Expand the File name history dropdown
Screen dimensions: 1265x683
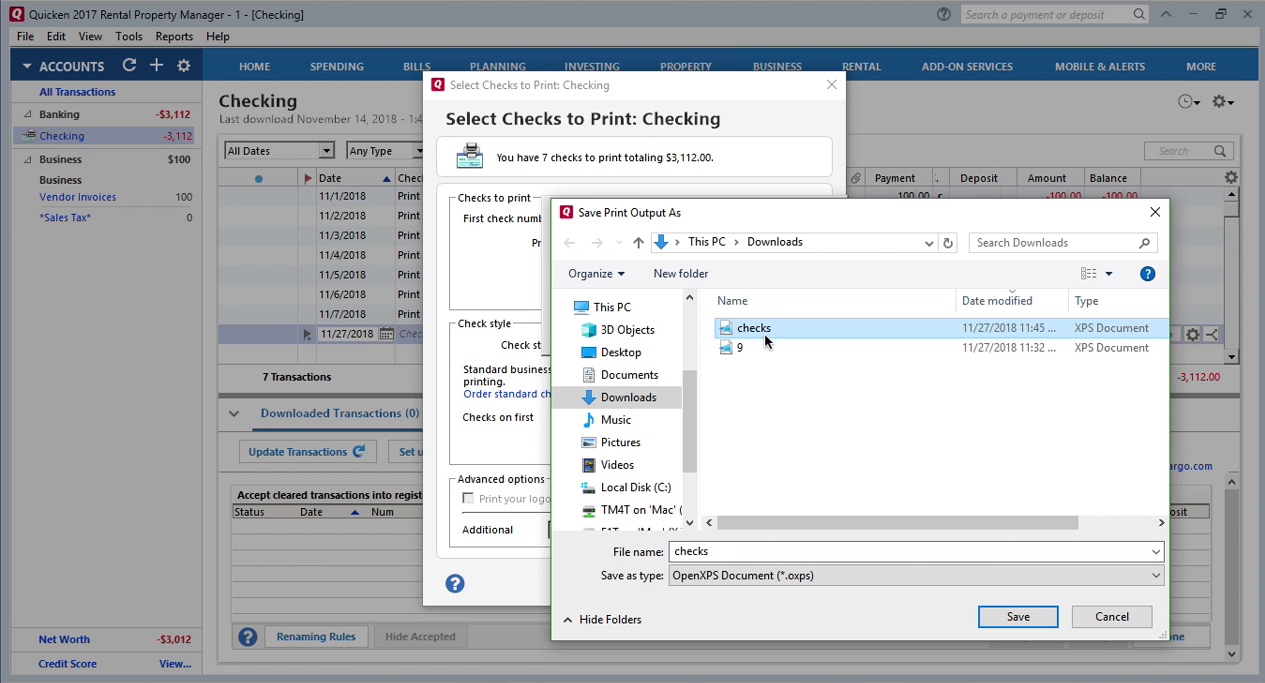(x=1156, y=552)
